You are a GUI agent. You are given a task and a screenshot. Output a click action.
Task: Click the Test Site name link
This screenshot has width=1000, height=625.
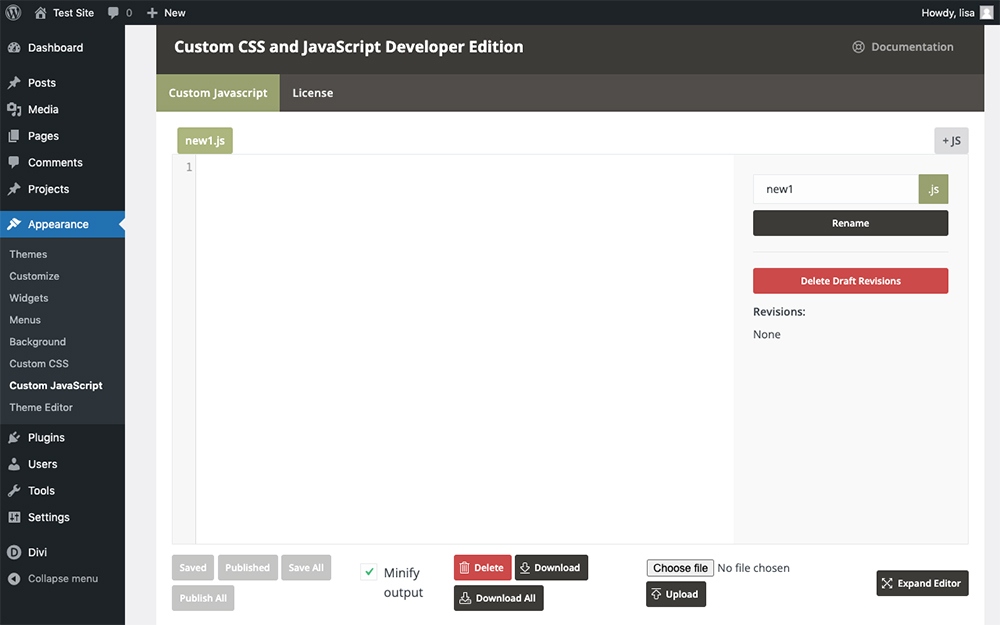73,13
